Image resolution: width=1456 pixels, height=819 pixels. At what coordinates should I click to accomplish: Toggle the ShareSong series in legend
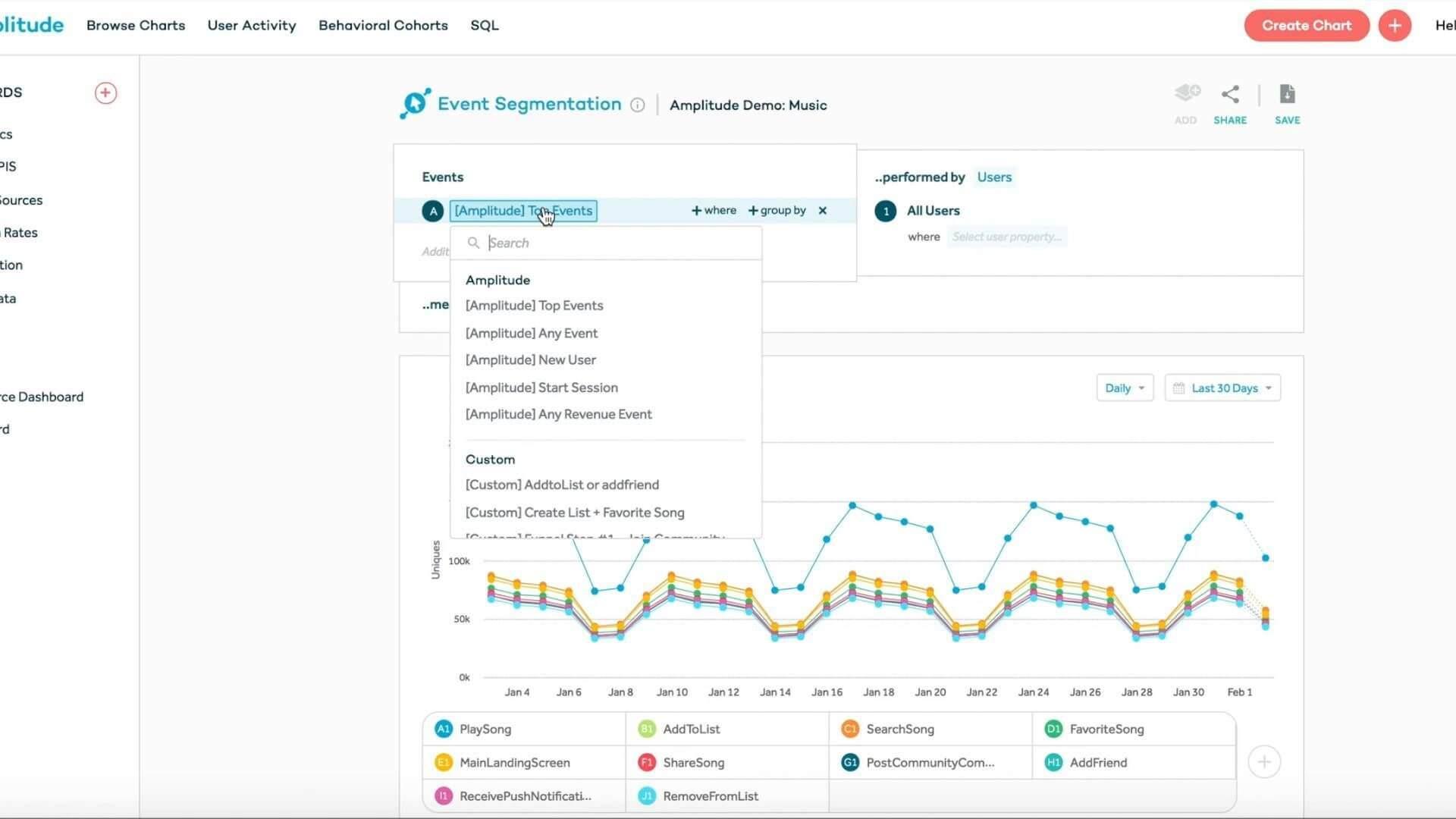[727, 762]
